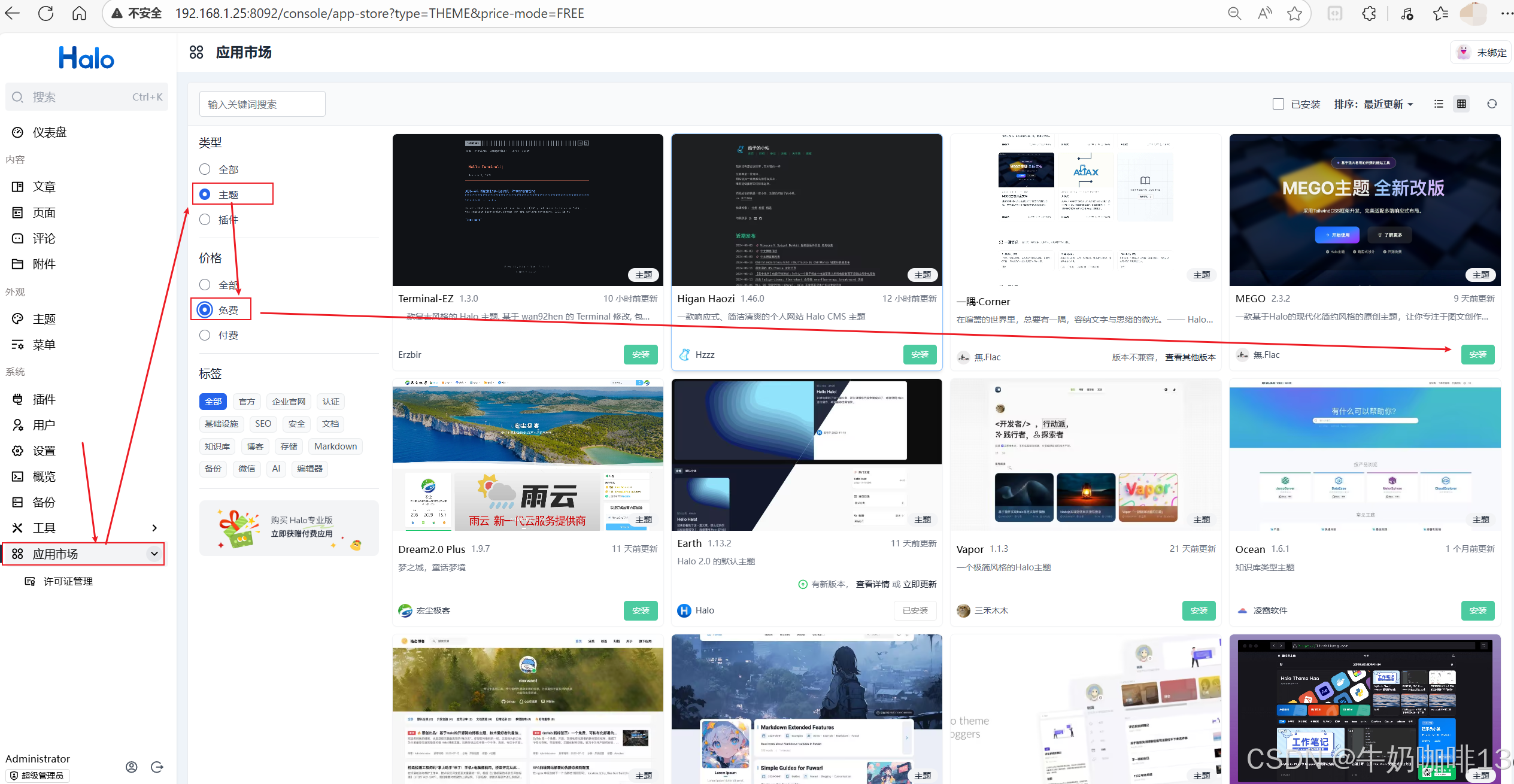Image resolution: width=1514 pixels, height=784 pixels.
Task: Open 许可证管理 in sidebar menu
Action: tap(68, 581)
